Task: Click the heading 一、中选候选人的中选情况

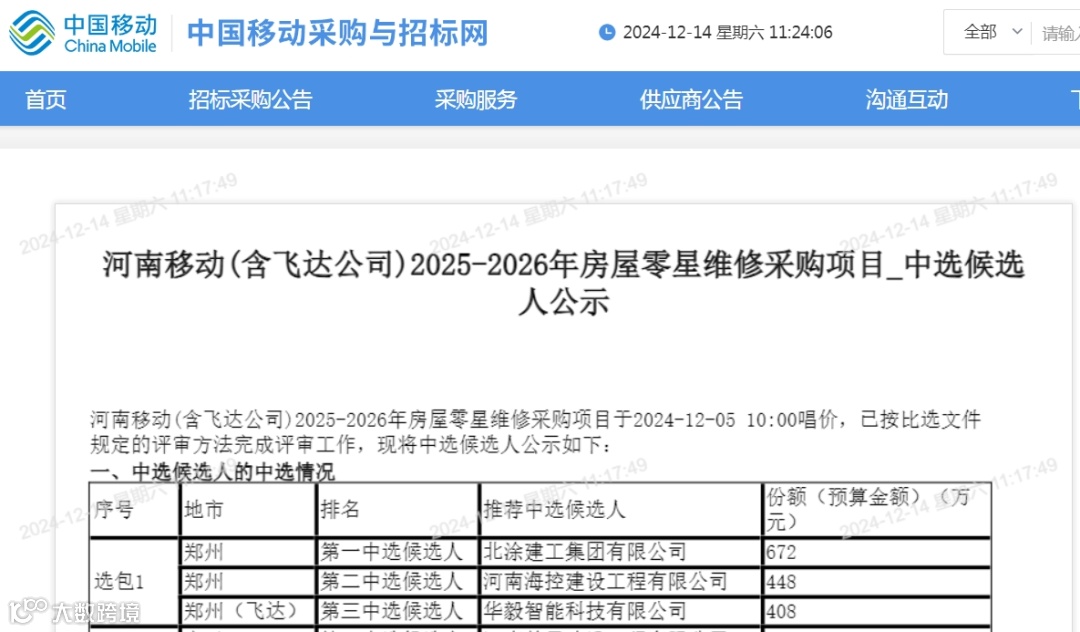Action: pyautogui.click(x=212, y=472)
